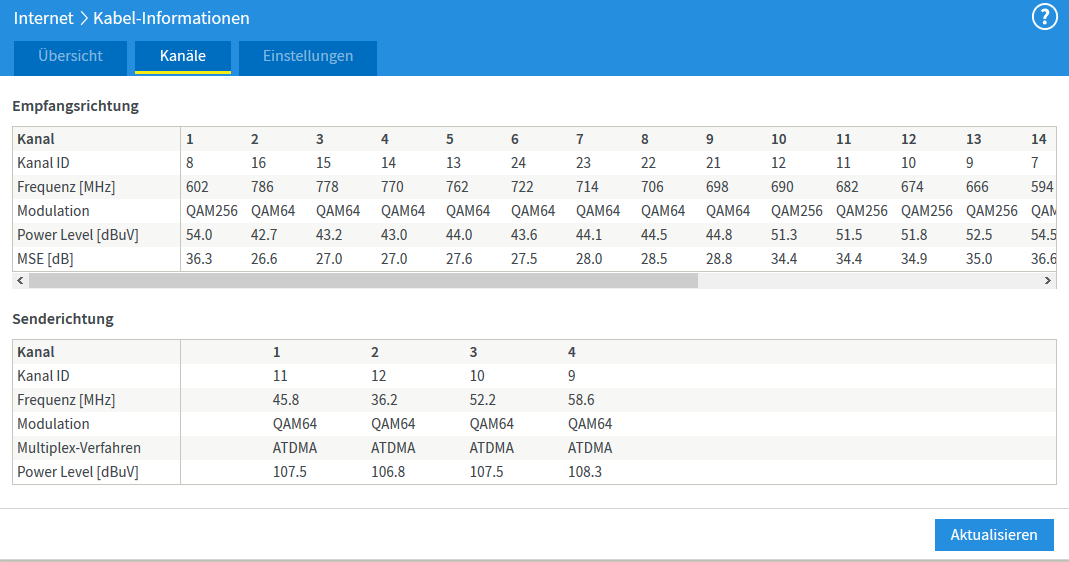Click MSE value 28.8
Screen dimensions: 1069x562
(x=719, y=259)
